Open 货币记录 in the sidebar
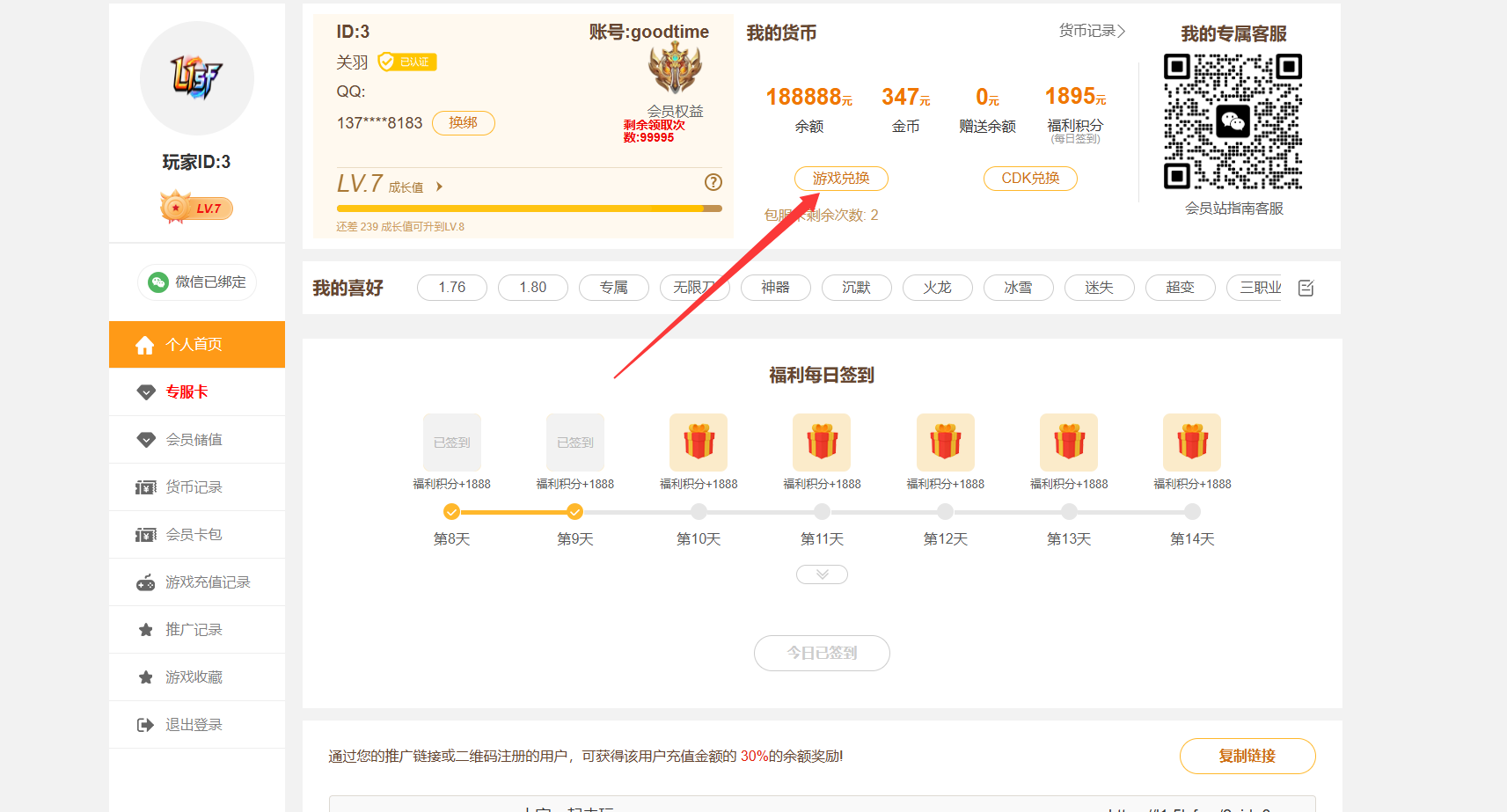Viewport: 1507px width, 812px height. click(x=197, y=486)
